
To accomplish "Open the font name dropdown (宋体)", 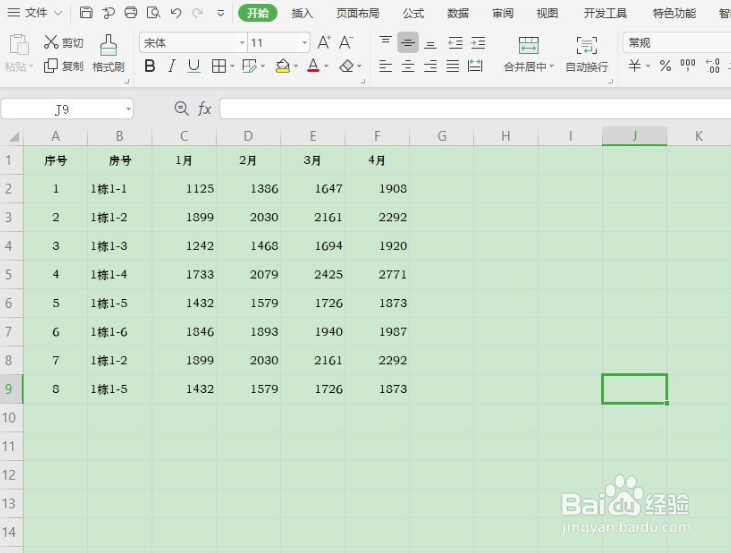I will click(x=242, y=43).
